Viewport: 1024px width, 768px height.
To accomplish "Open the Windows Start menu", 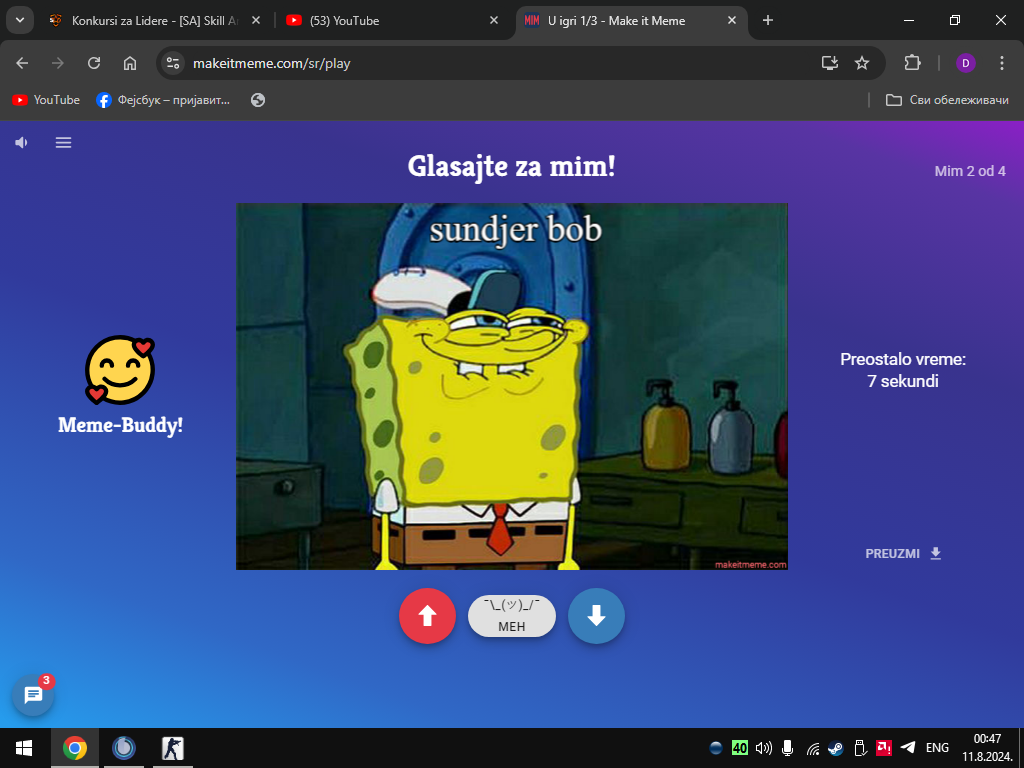I will point(24,748).
